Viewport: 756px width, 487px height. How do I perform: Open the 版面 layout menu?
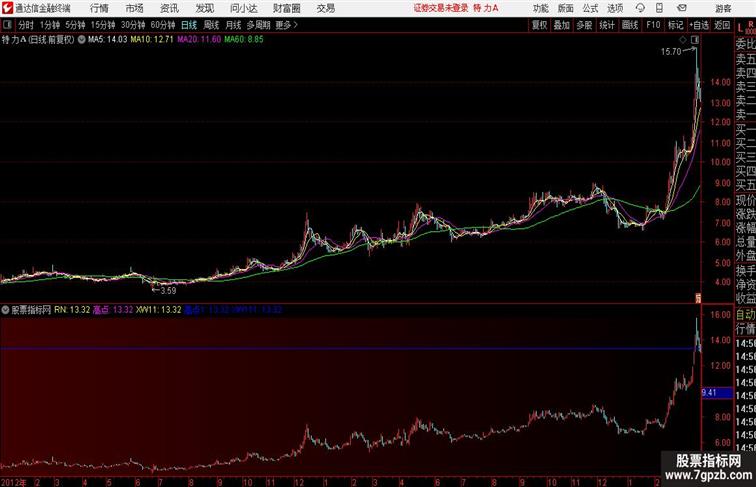566,8
